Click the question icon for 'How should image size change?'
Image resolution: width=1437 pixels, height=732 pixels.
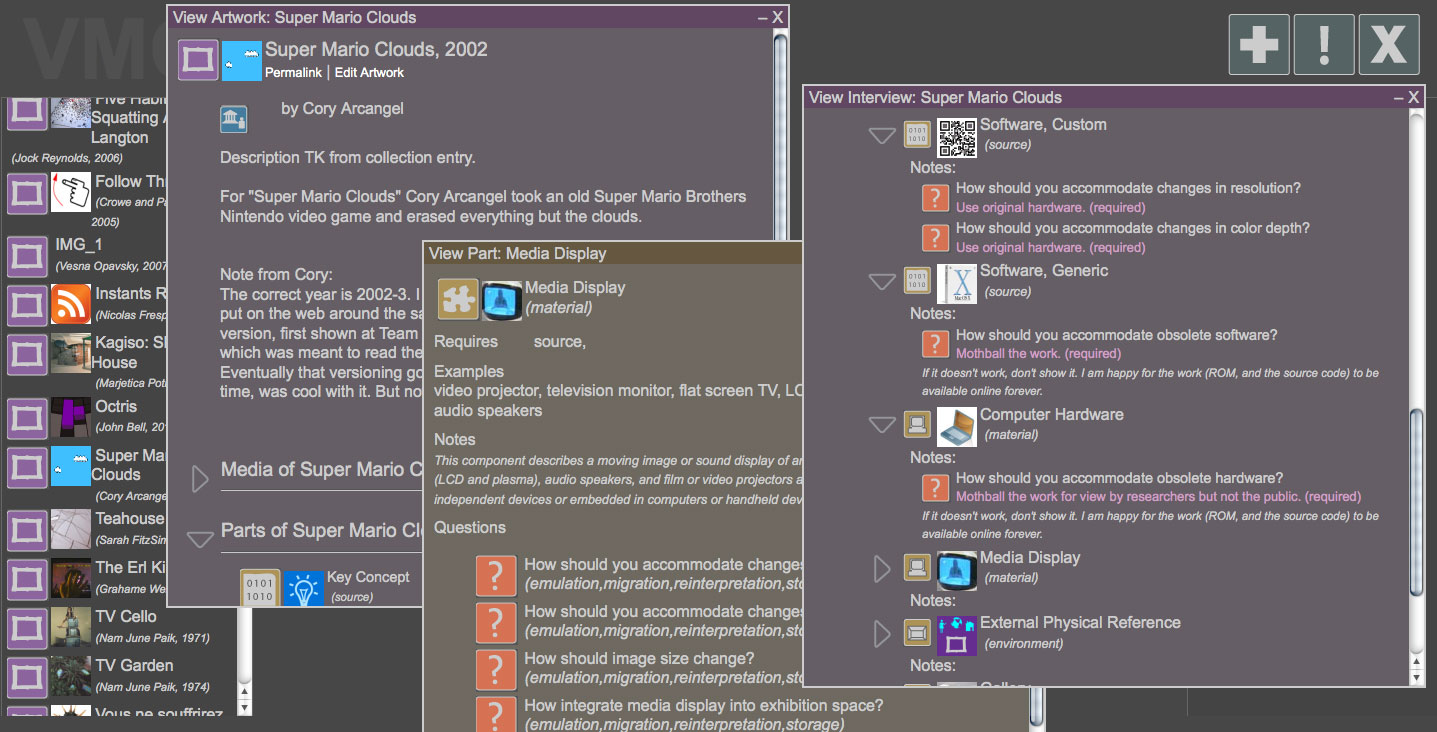pyautogui.click(x=496, y=669)
